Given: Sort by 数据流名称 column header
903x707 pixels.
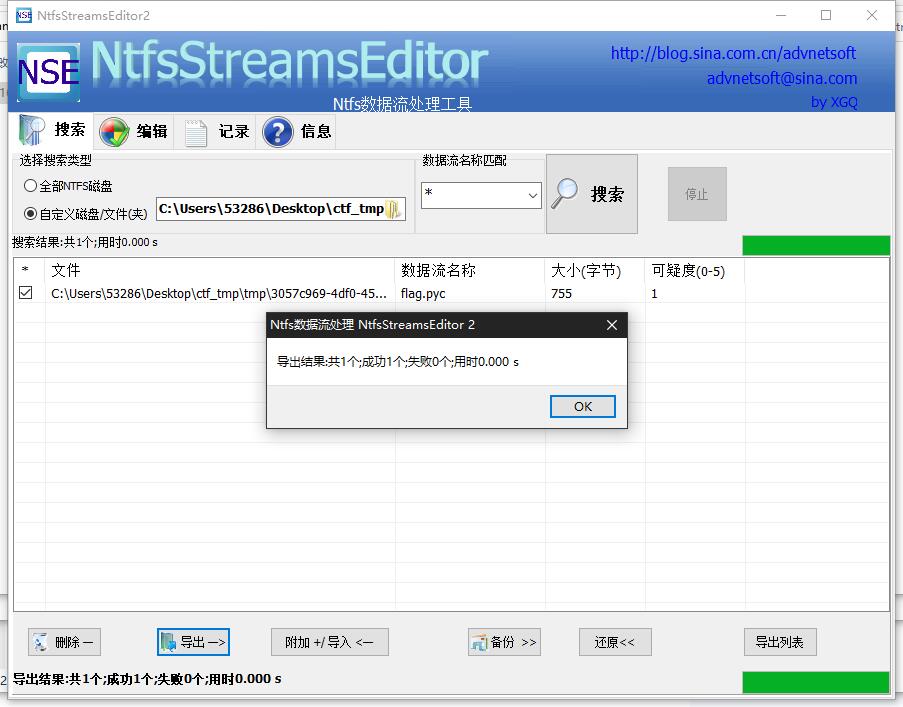Looking at the screenshot, I should click(x=470, y=270).
